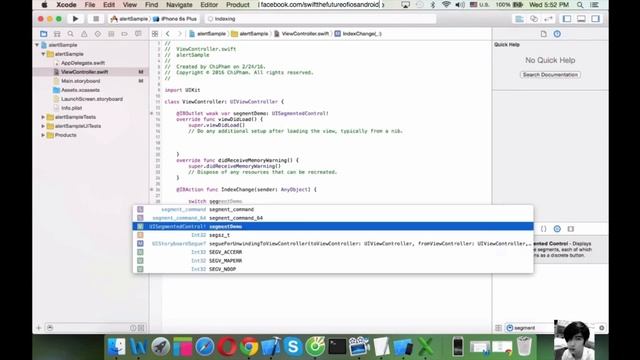
Task: Open the Debug navigator tab
Action: coord(111,34)
